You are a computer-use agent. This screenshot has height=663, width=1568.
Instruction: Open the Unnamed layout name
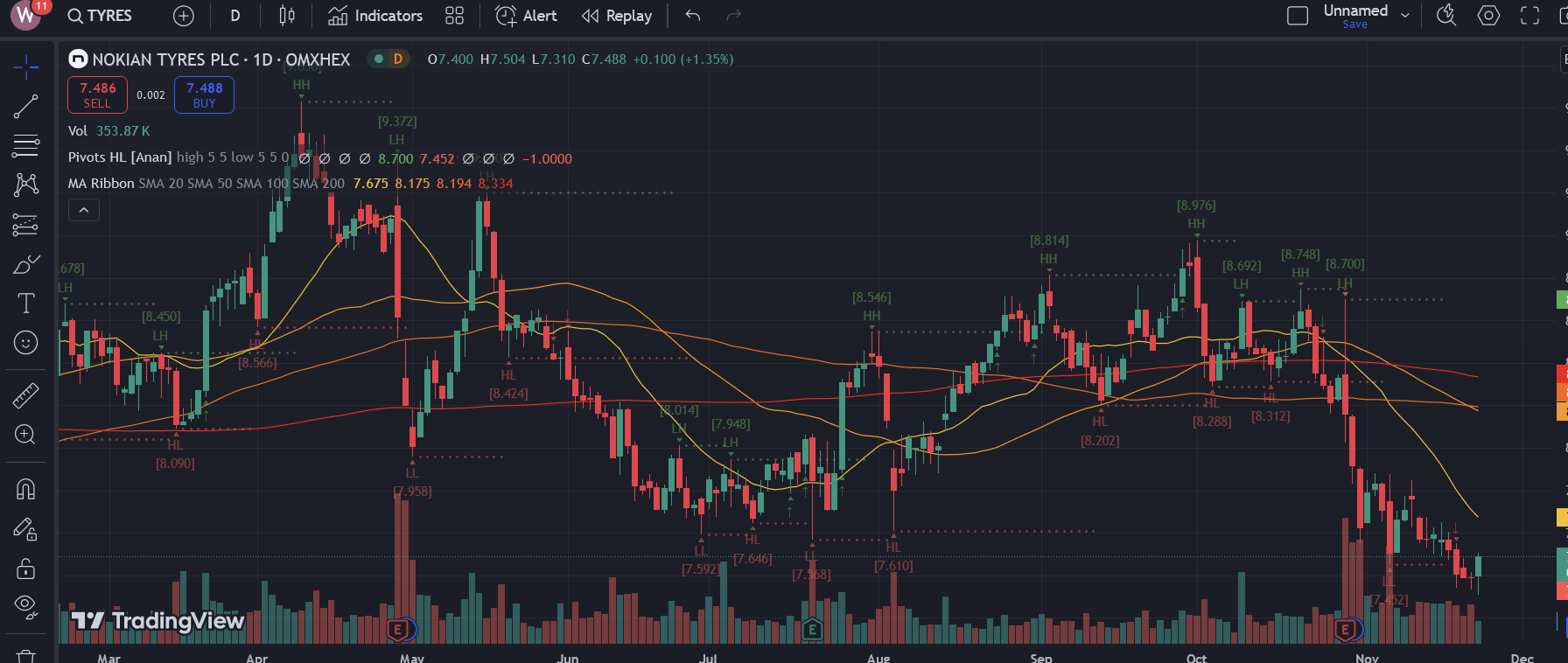tap(1355, 10)
